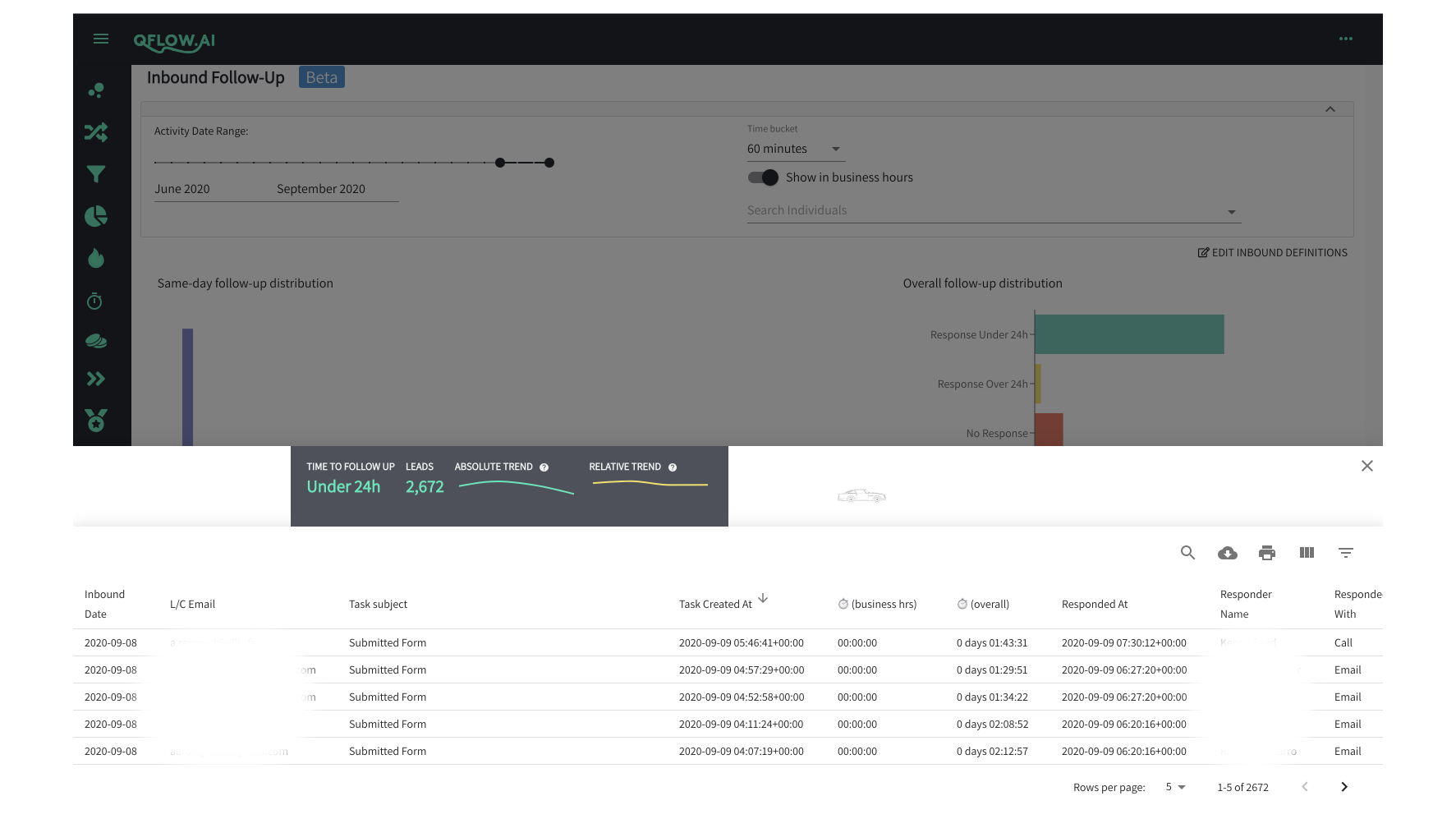Open the hamburger menu at top left
This screenshot has height=819, width=1456.
(x=100, y=38)
